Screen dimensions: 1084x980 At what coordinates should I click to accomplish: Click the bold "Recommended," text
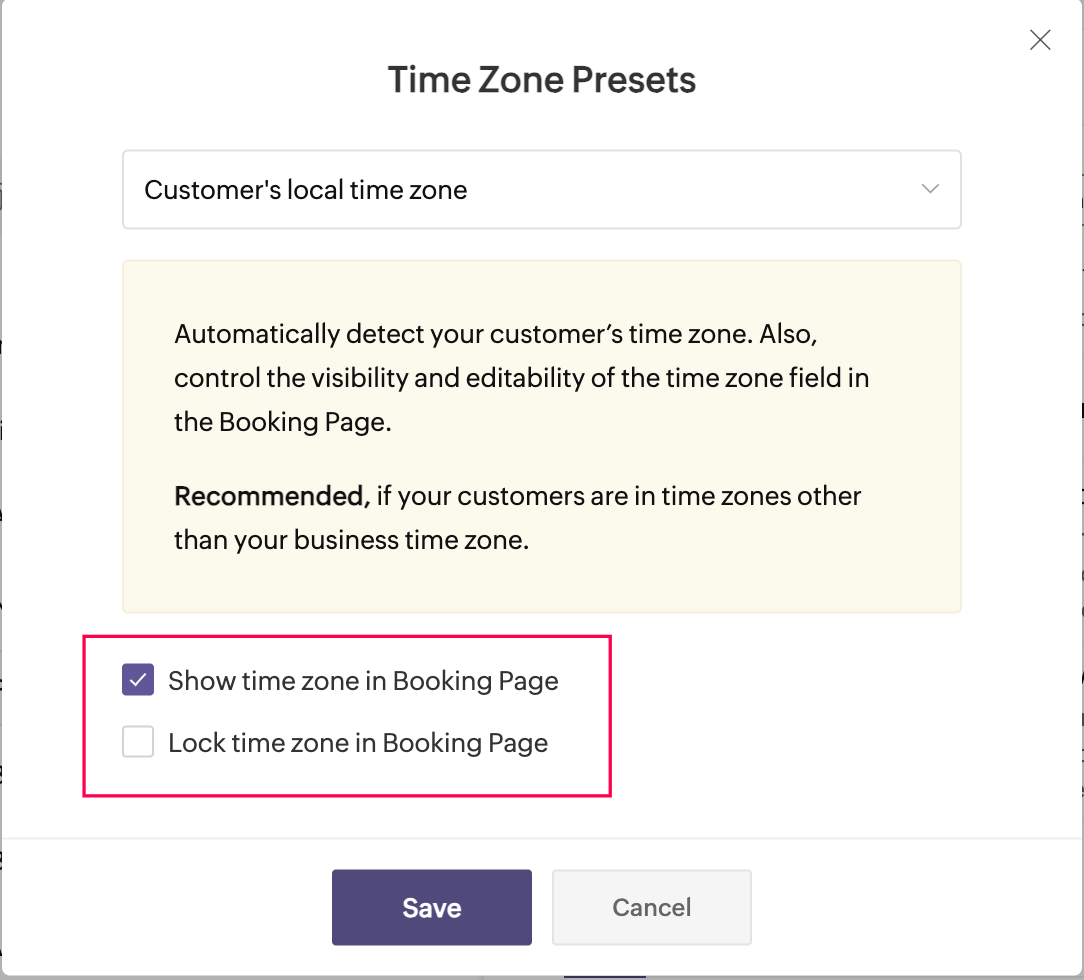pos(272,496)
